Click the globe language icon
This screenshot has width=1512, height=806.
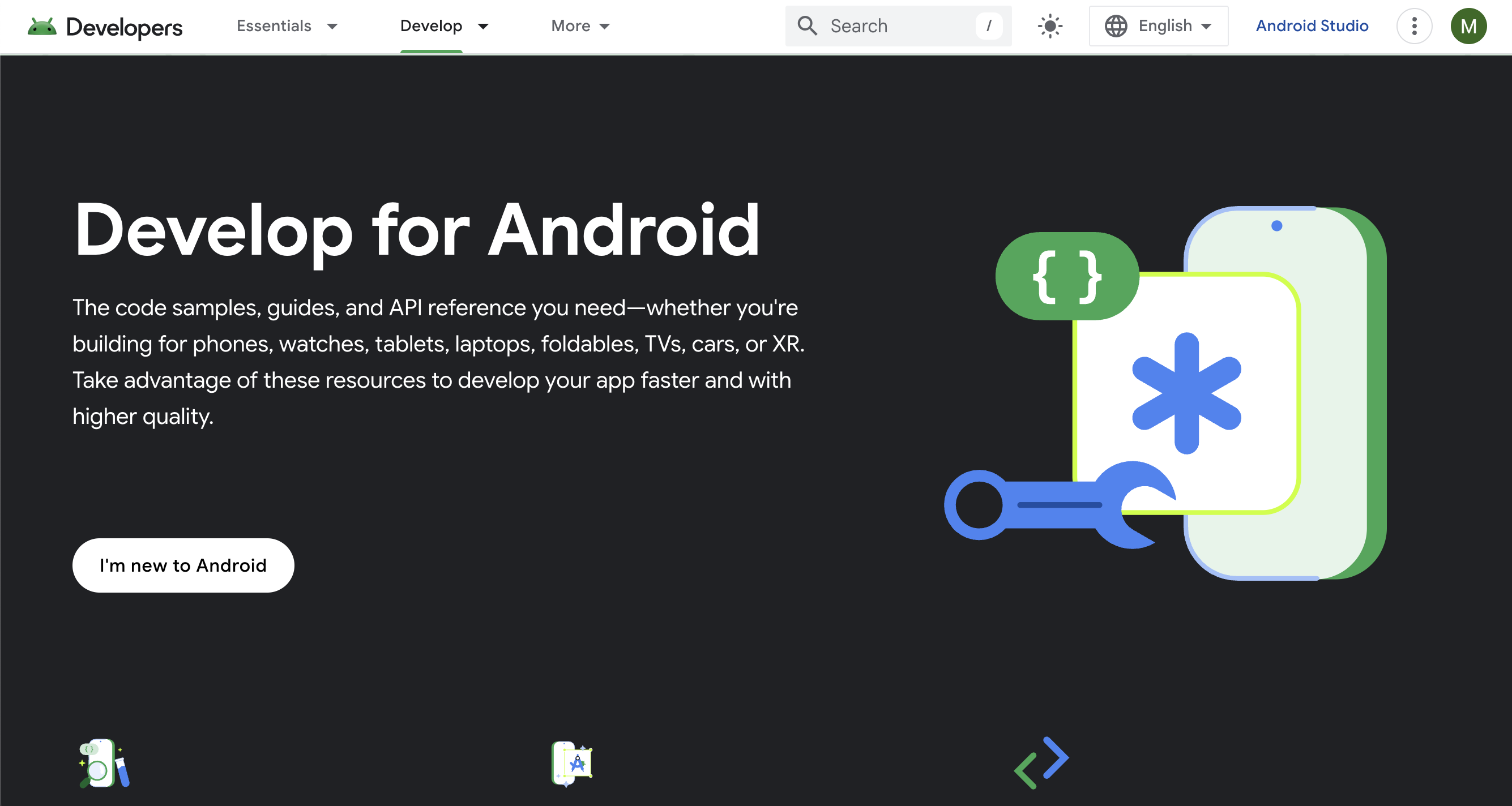pos(1116,27)
